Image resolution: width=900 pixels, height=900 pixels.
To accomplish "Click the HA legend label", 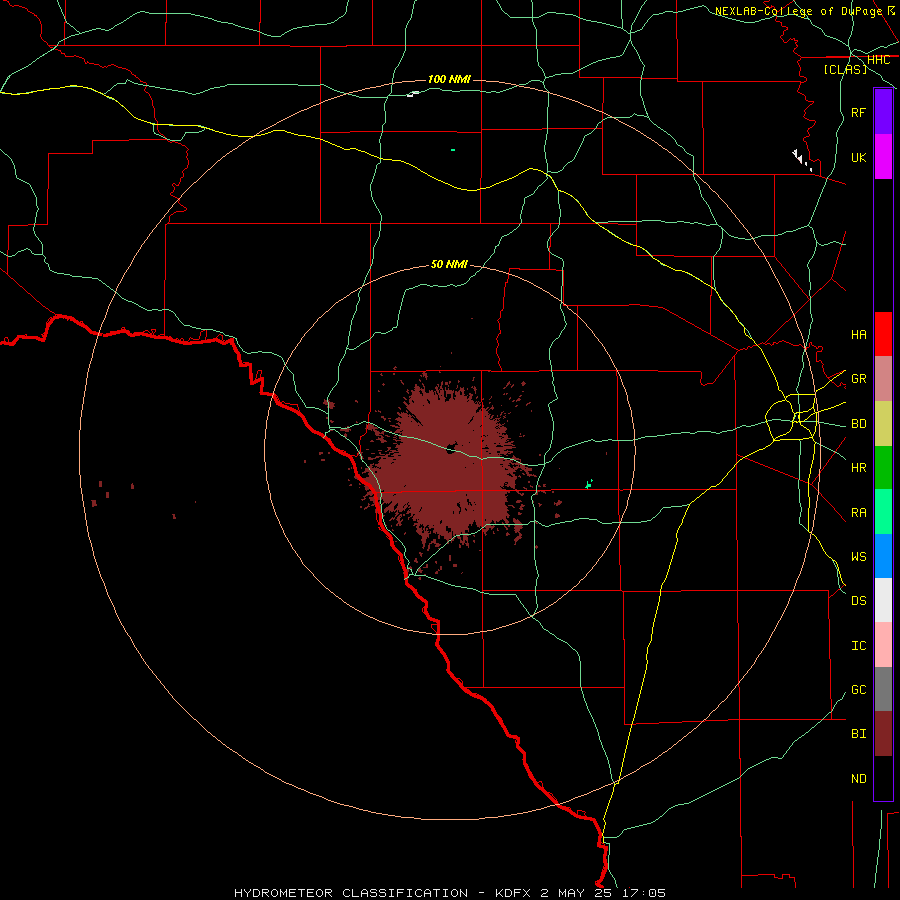I will (858, 335).
